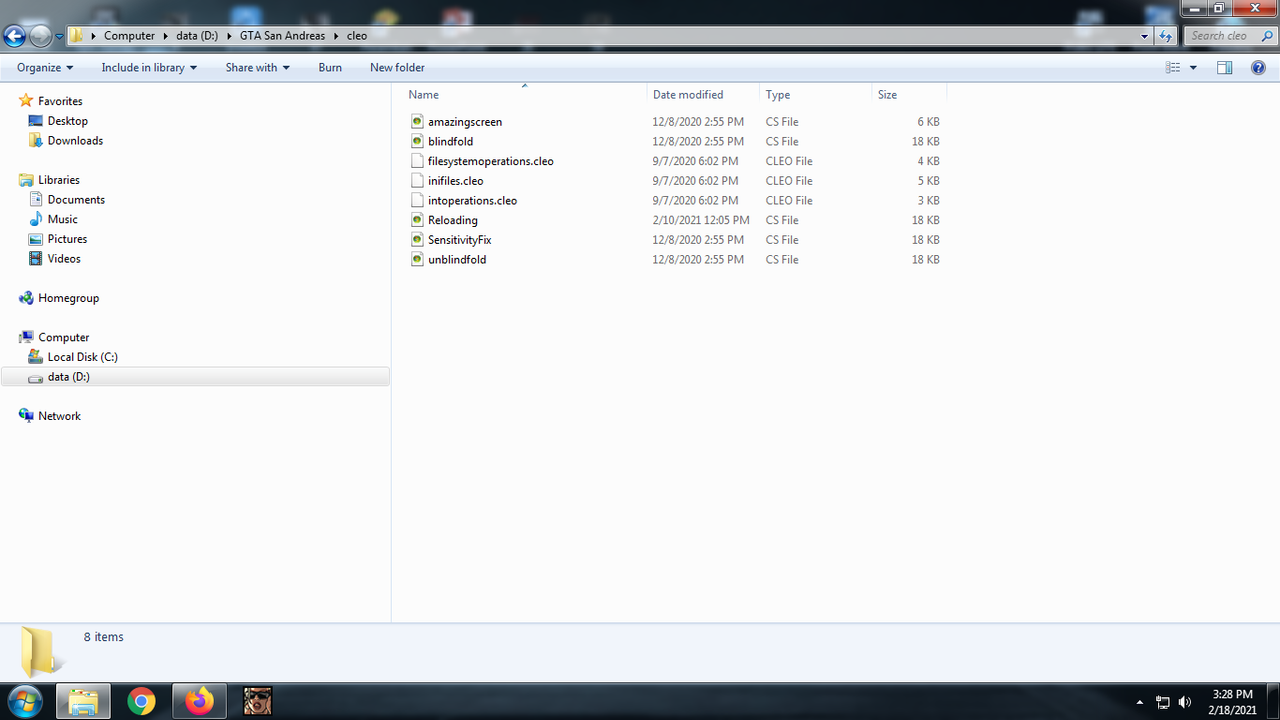Click the Back navigation arrow button

pos(15,36)
